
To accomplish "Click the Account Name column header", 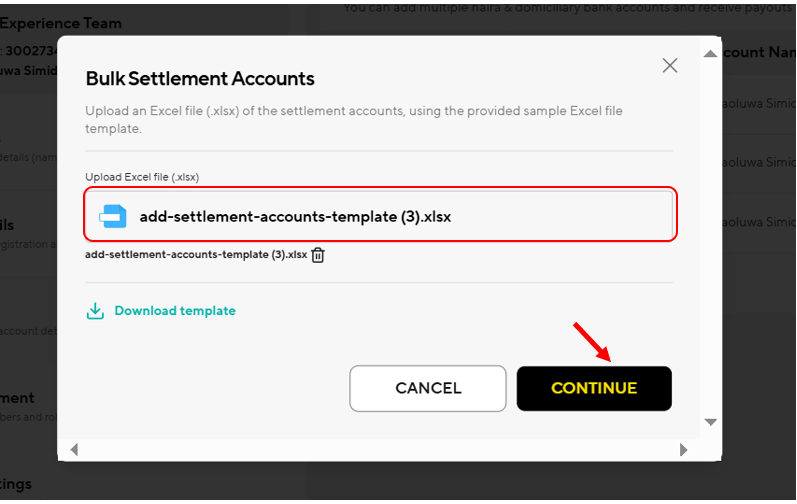I will (x=758, y=52).
